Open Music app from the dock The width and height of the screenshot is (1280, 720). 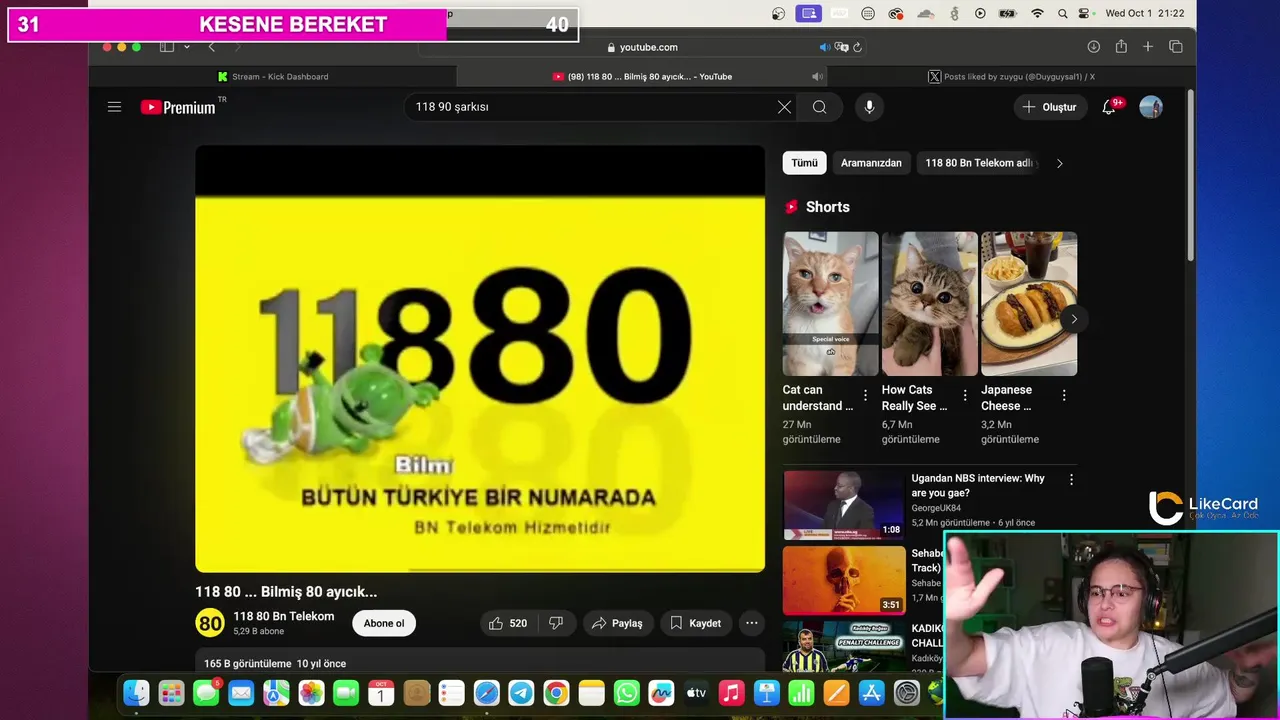731,693
